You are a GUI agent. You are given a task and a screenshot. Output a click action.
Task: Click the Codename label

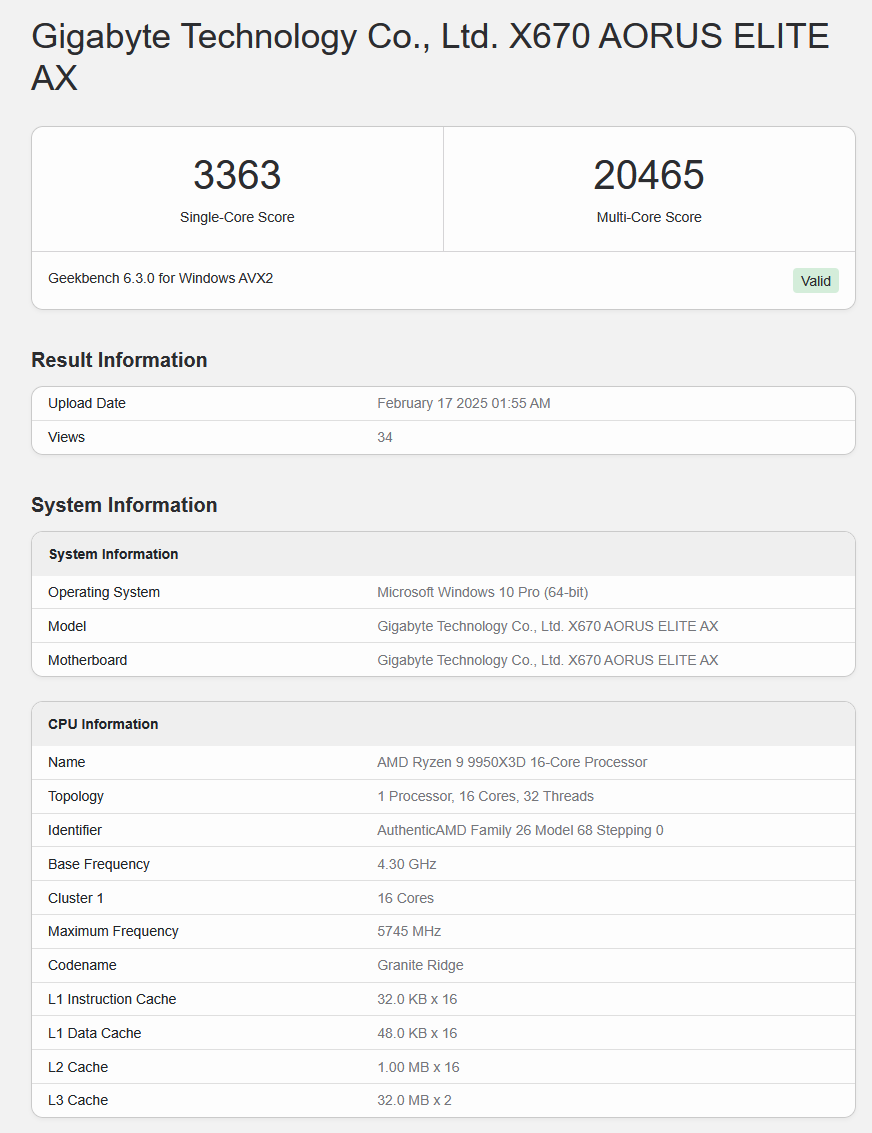[x=82, y=965]
